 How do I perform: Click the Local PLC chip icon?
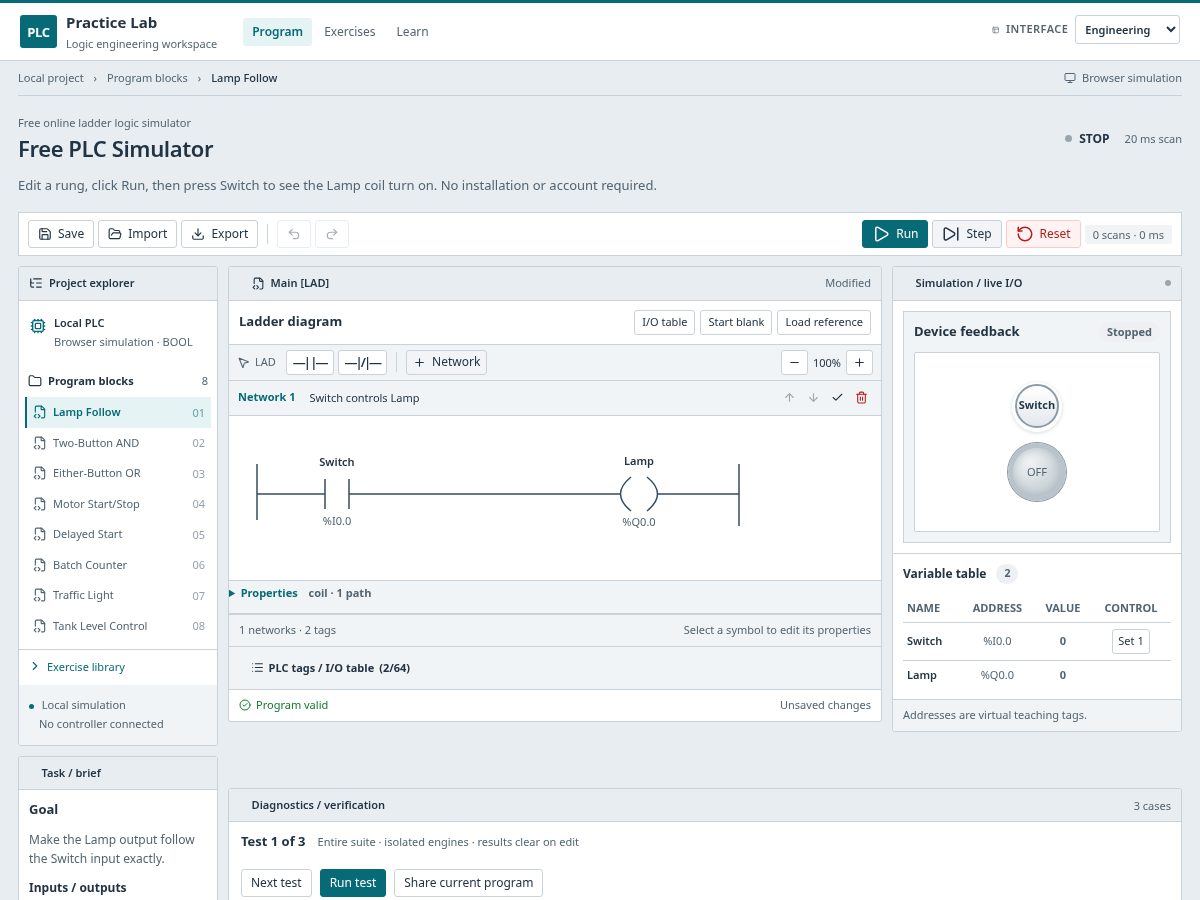[38, 326]
